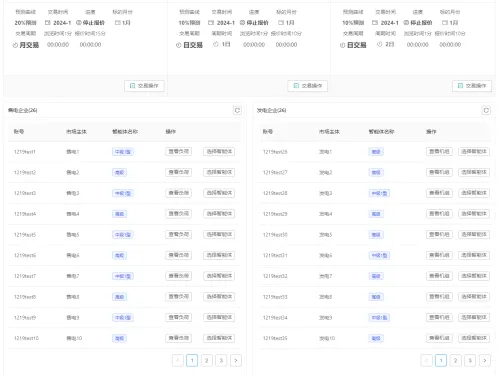
Task: View load (查看负荷) for 1219test10
Action: click(179, 338)
